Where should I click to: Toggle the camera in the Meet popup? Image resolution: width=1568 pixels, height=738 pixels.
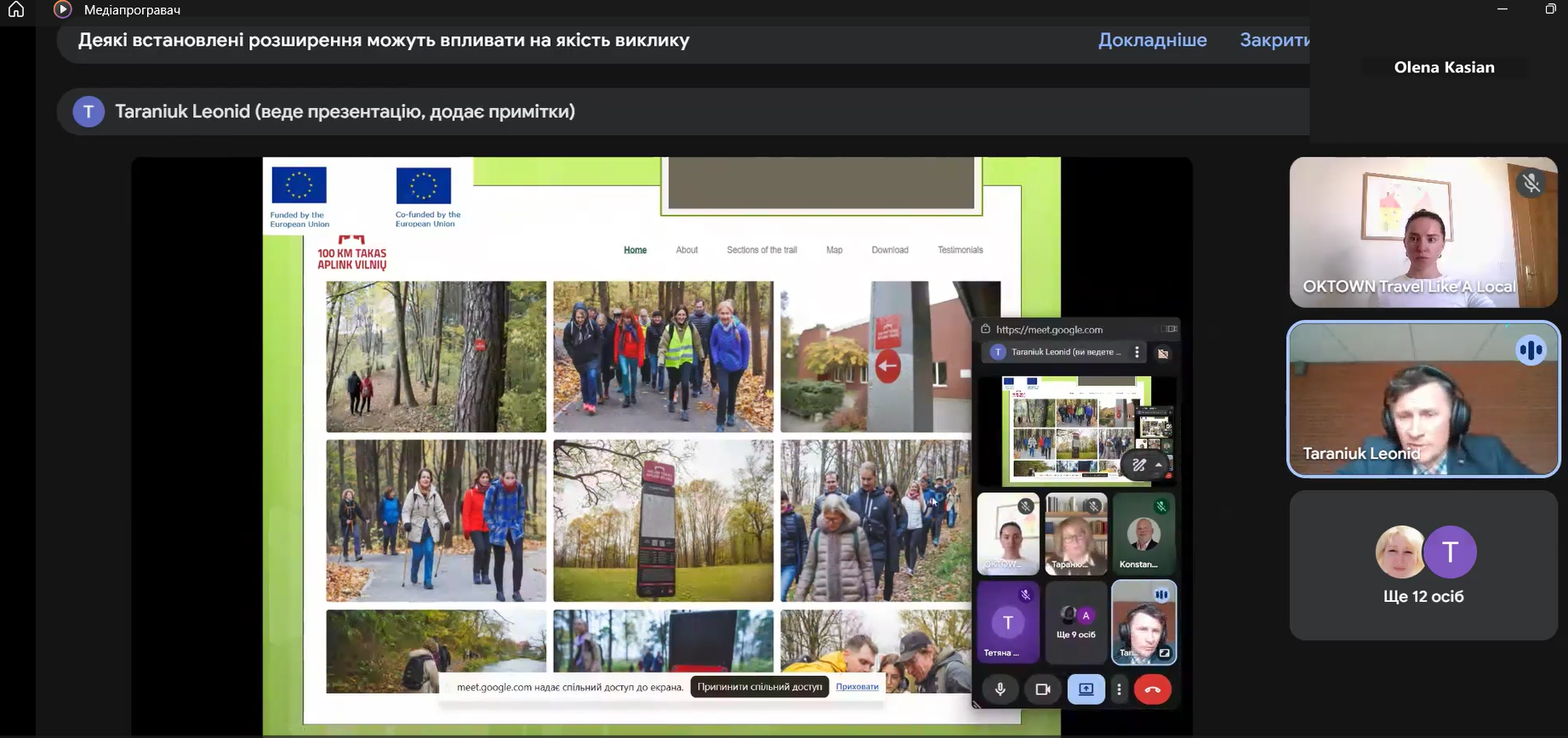pyautogui.click(x=1042, y=690)
